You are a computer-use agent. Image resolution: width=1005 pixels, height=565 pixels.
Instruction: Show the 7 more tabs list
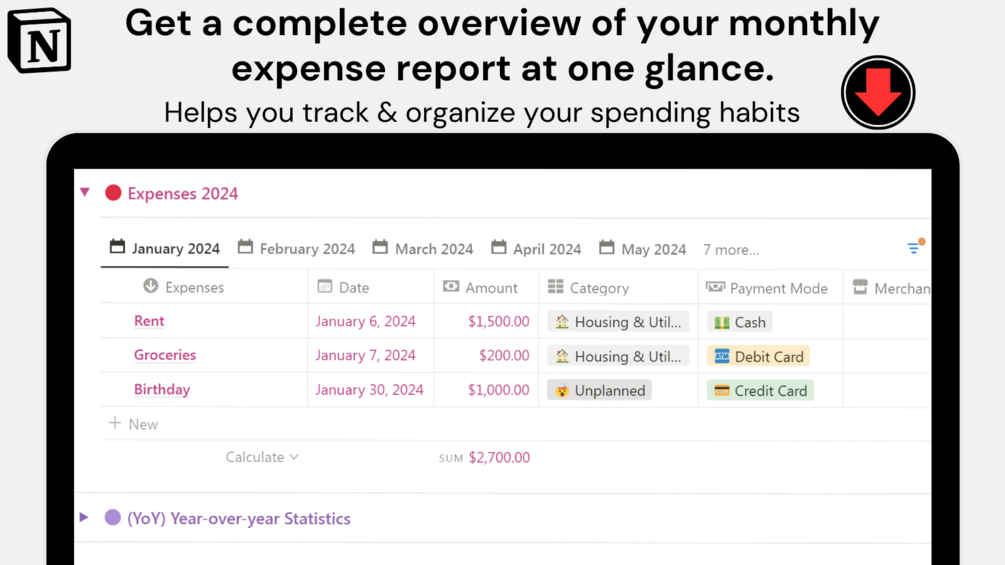[x=730, y=249]
